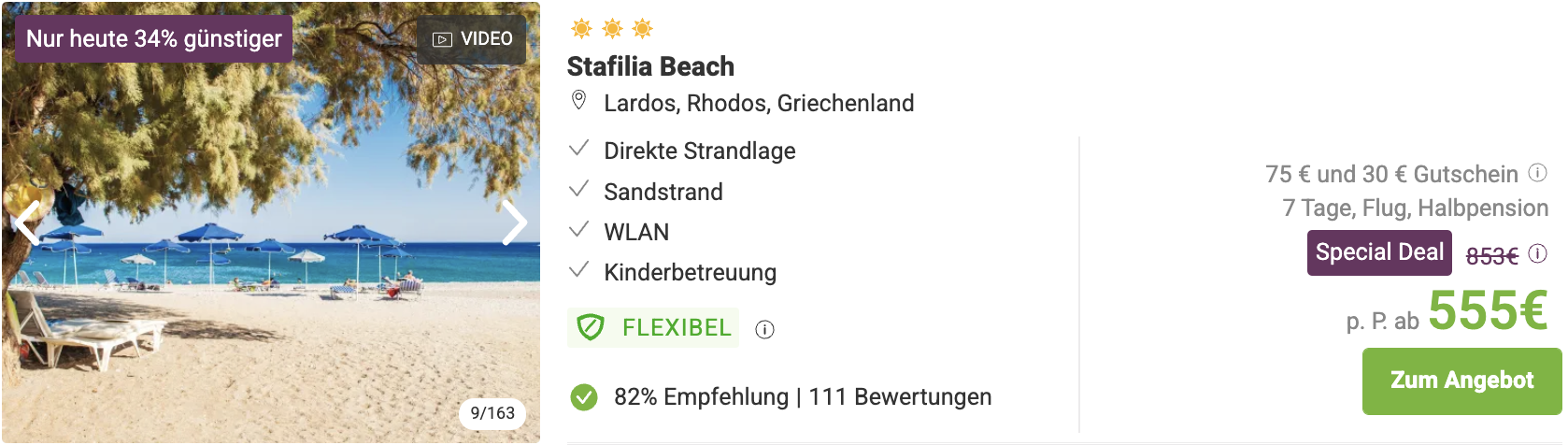
Task: Click the three-sun hotel rating
Action: 612,29
